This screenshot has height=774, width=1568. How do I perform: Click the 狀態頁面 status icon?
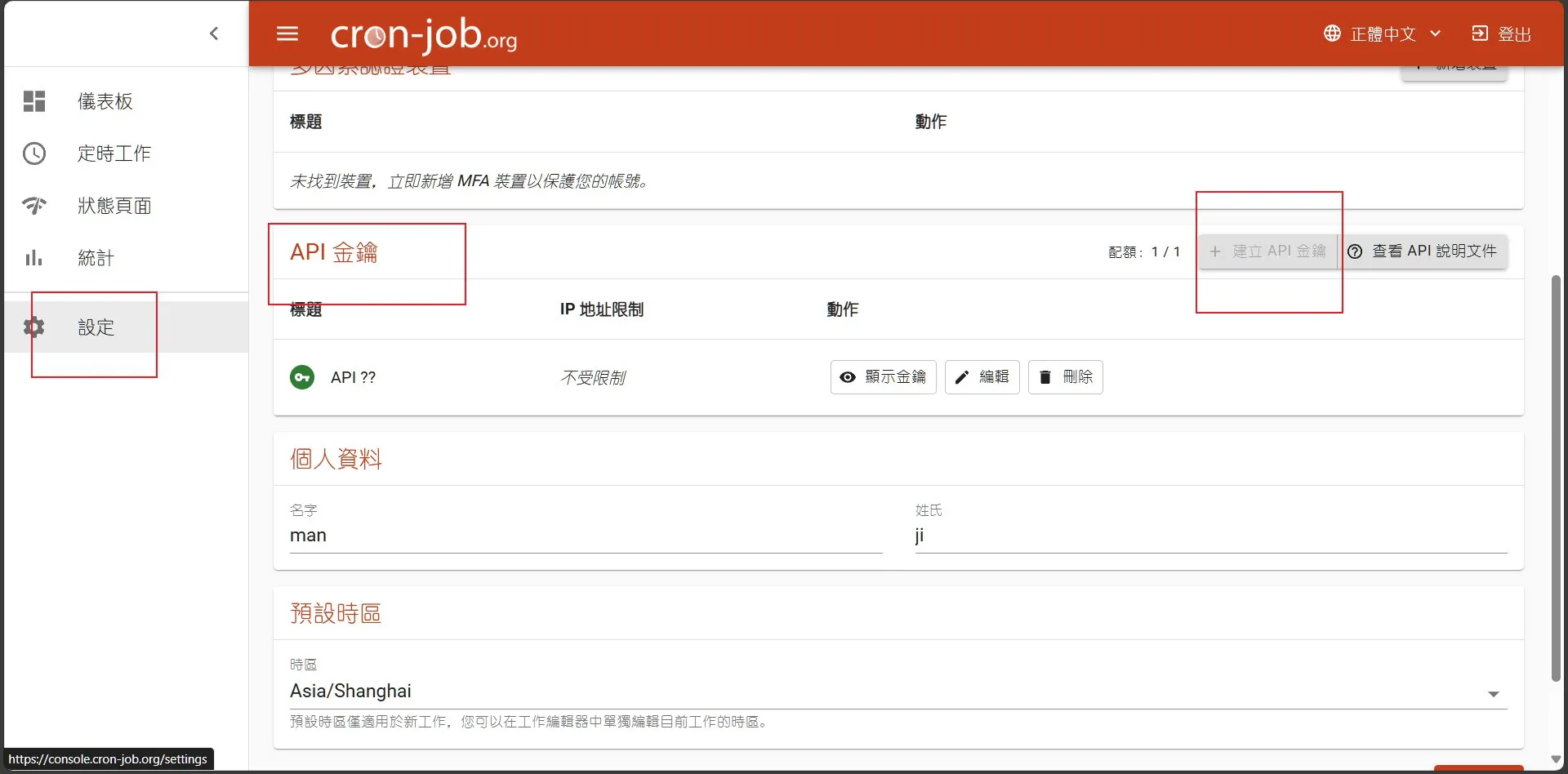(34, 206)
